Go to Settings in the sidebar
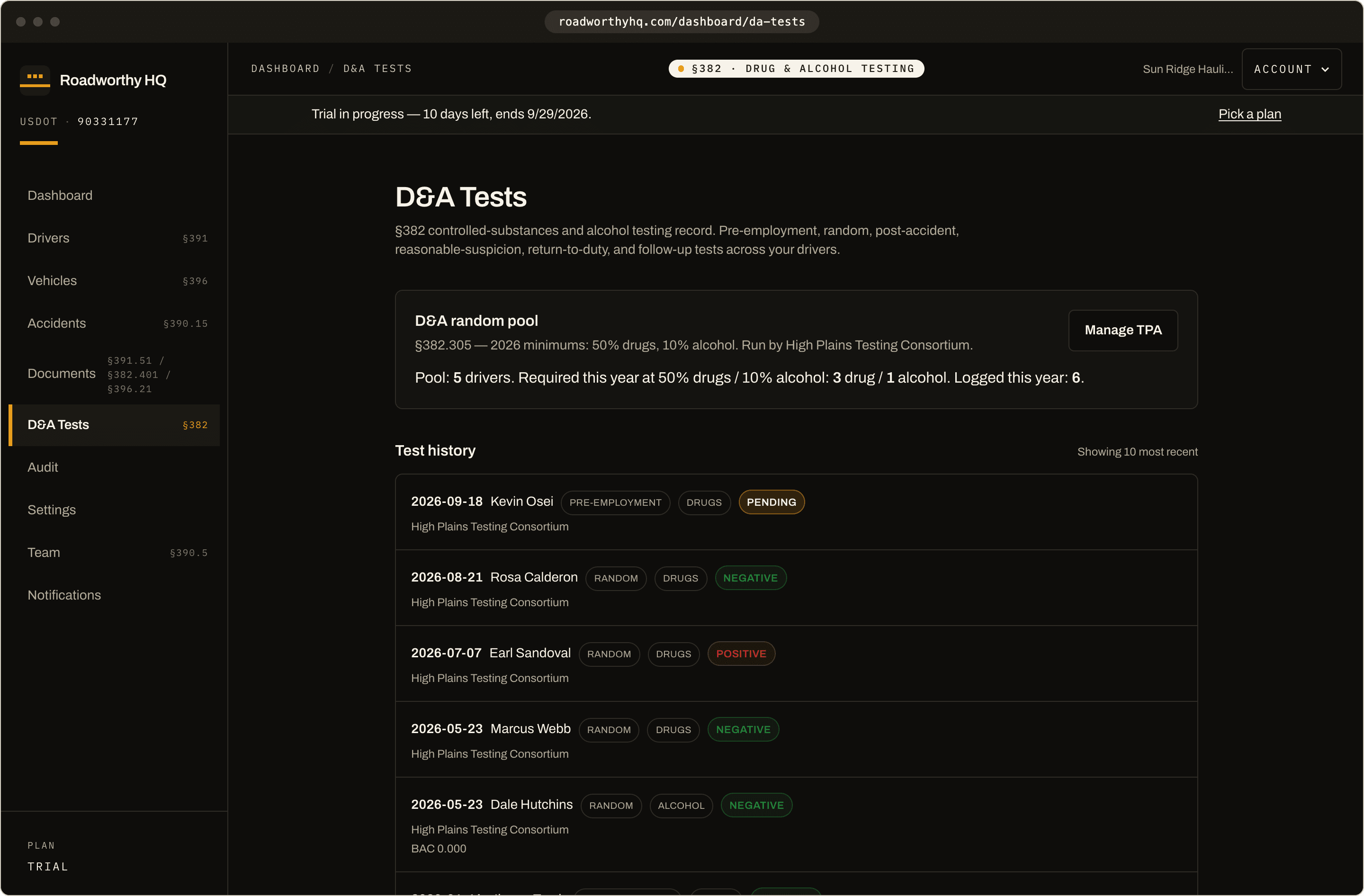Viewport: 1364px width, 896px height. point(114,510)
